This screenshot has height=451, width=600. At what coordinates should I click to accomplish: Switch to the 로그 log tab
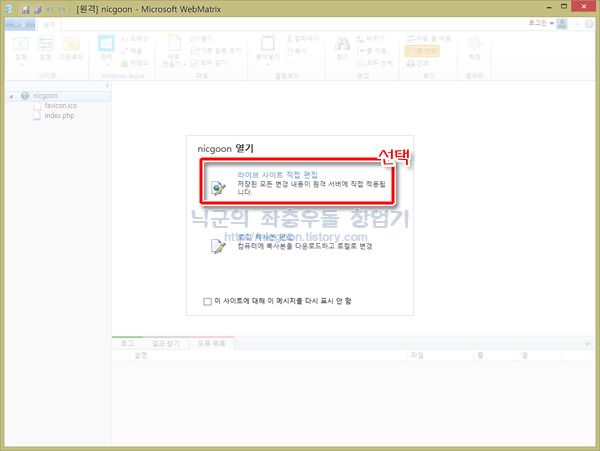(127, 344)
